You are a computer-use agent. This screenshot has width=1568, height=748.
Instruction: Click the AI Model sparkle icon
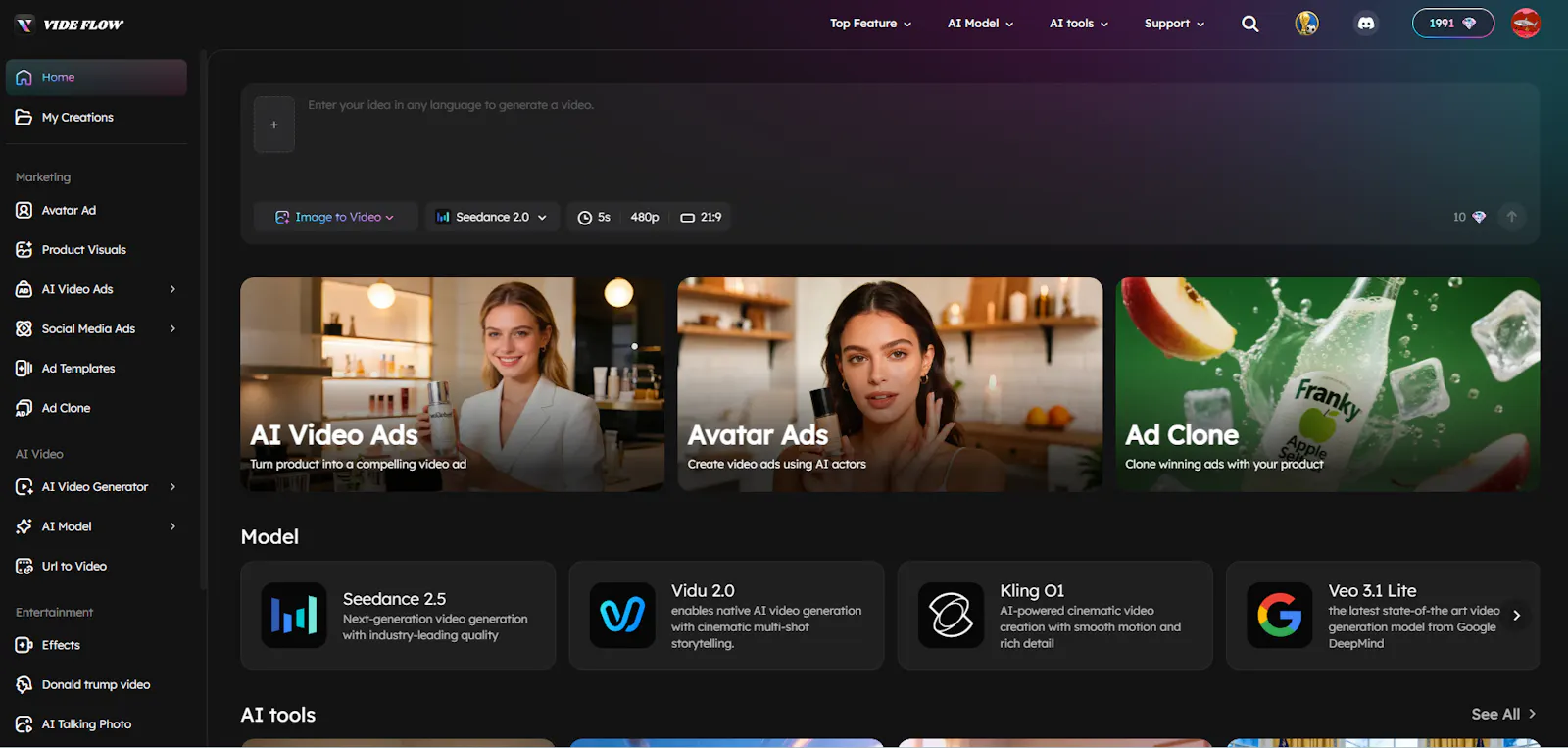tap(24, 526)
